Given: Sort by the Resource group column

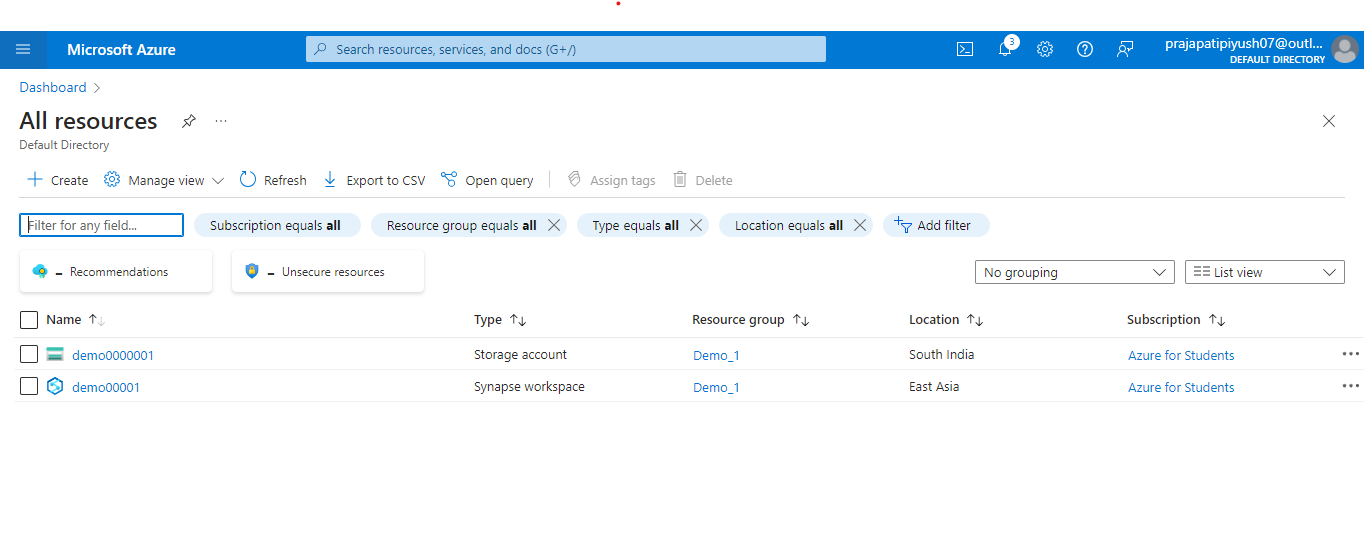Looking at the screenshot, I should 751,320.
